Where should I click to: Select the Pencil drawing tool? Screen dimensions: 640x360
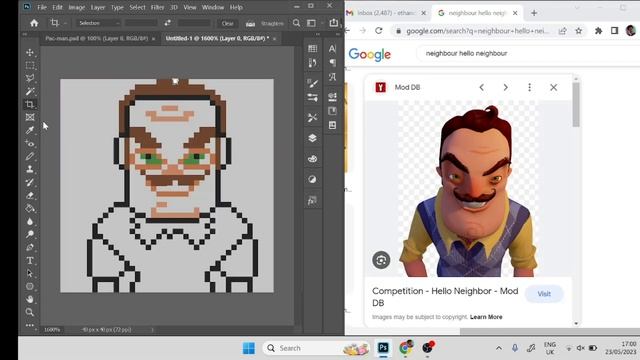pos(30,156)
